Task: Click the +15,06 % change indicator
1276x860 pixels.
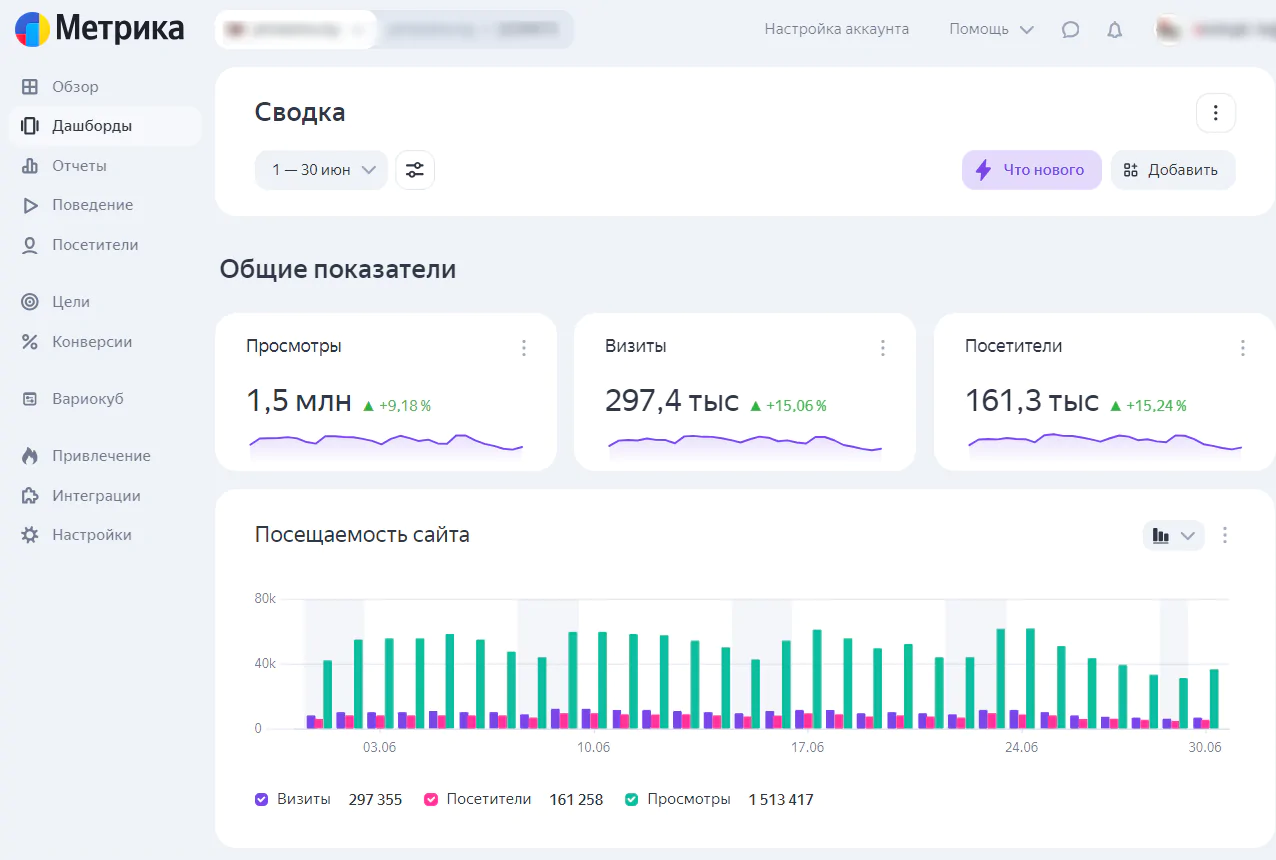Action: pyautogui.click(x=788, y=406)
